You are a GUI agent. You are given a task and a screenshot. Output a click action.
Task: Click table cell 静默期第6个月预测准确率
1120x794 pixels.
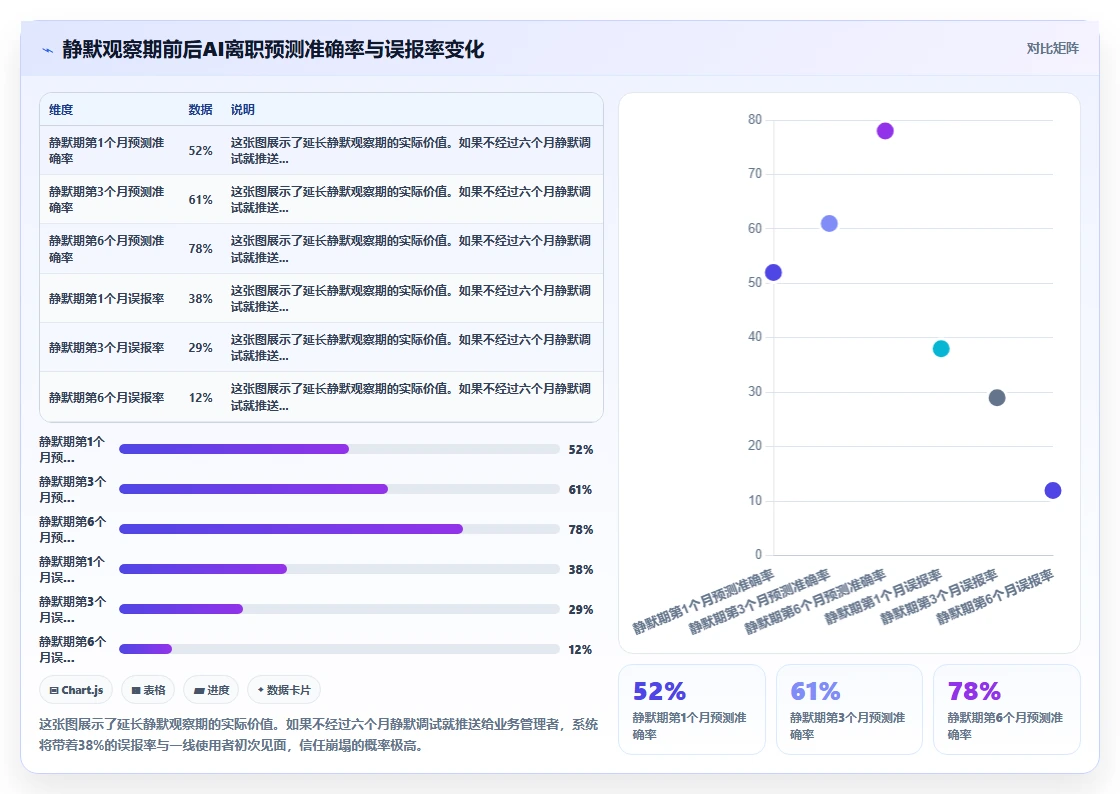click(x=106, y=248)
